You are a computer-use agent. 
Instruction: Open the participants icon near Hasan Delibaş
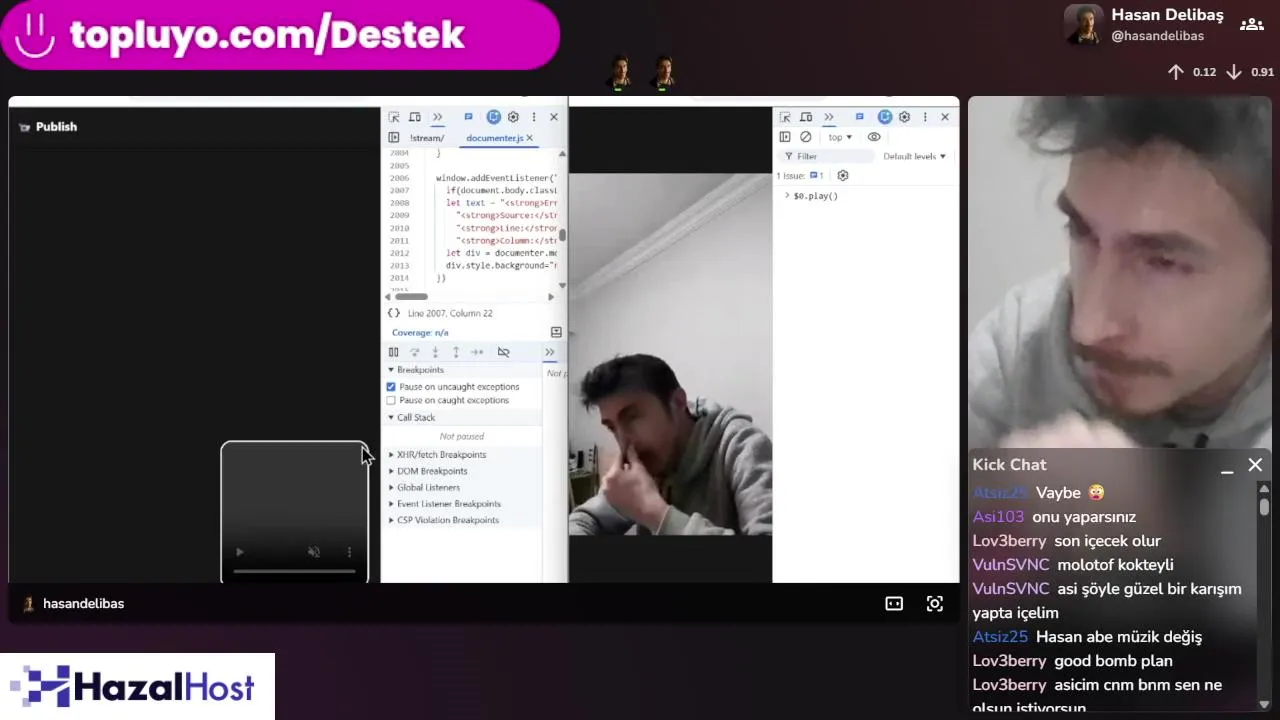click(x=1251, y=25)
